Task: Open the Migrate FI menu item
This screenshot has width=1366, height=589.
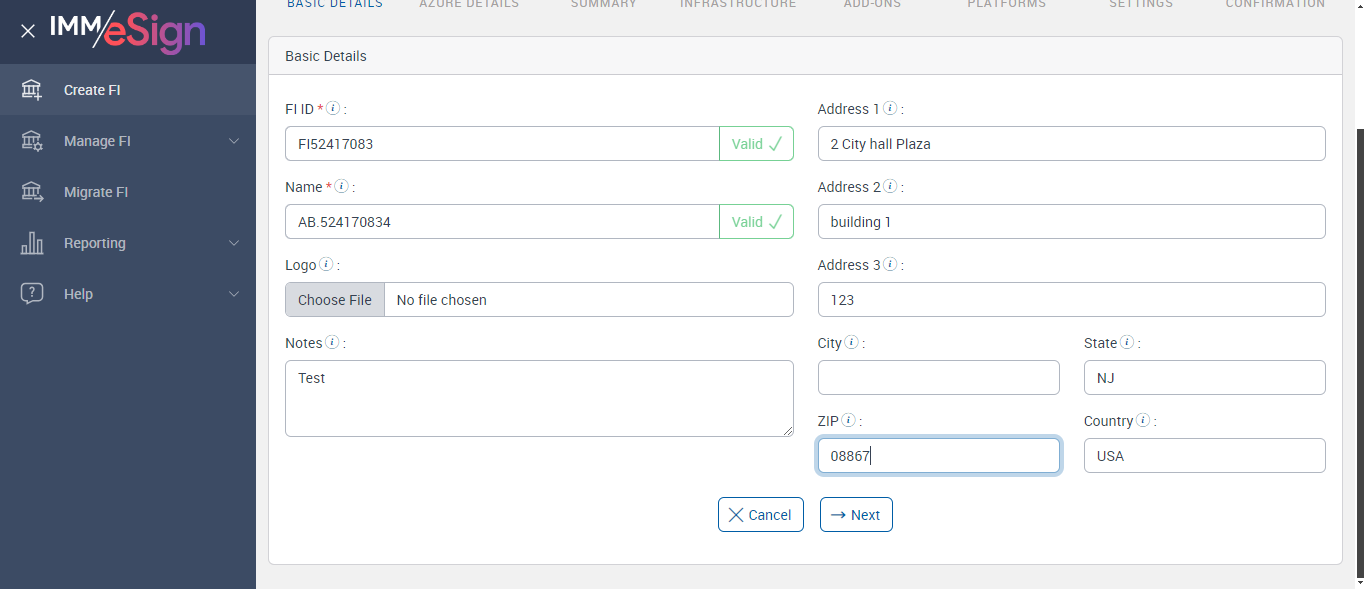Action: click(96, 192)
